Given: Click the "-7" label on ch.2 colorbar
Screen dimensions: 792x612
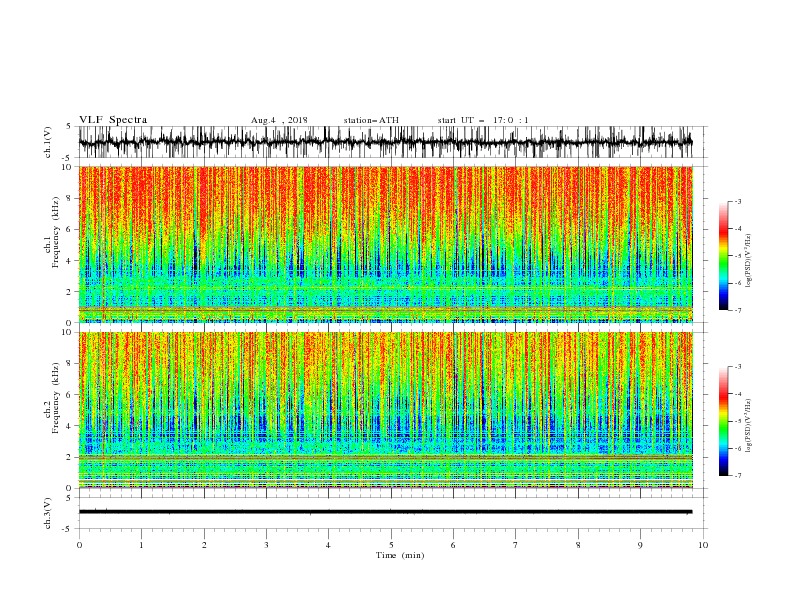Looking at the screenshot, I should (x=738, y=475).
